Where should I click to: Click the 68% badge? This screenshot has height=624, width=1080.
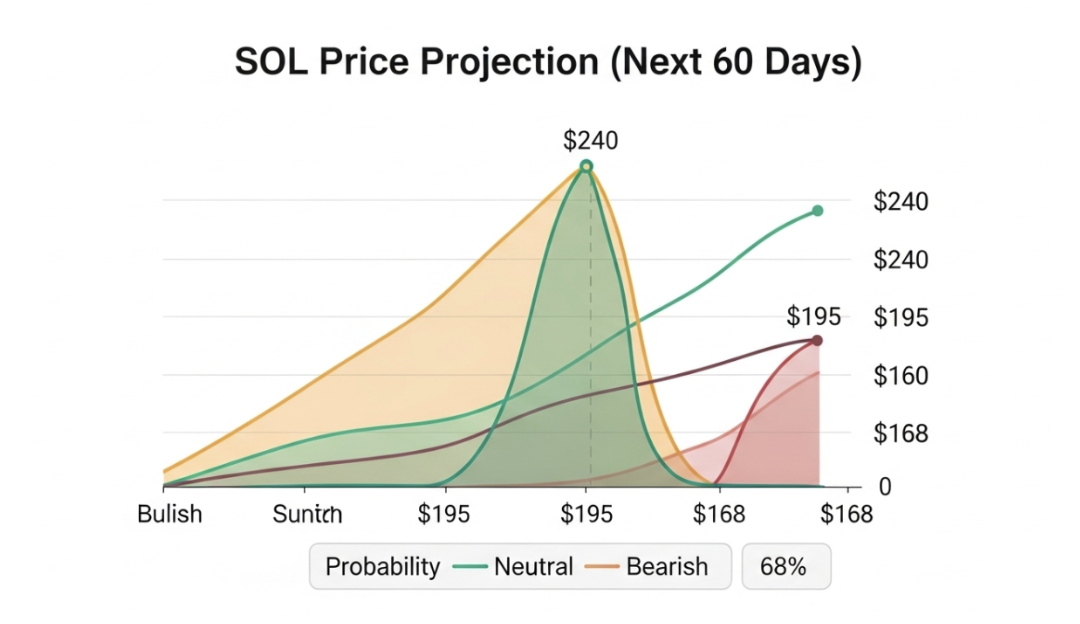(x=783, y=567)
